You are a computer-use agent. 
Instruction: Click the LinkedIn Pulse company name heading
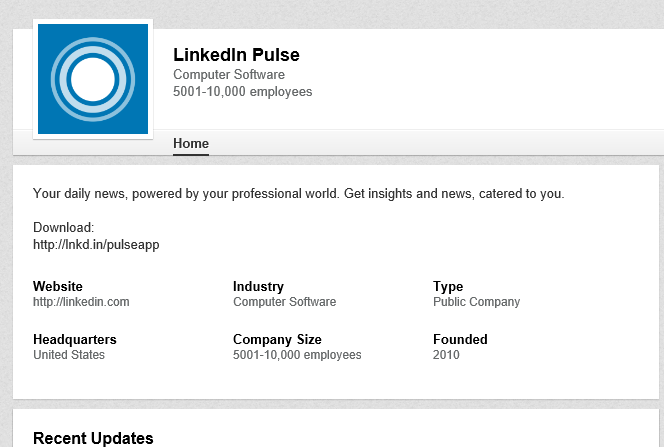click(236, 55)
